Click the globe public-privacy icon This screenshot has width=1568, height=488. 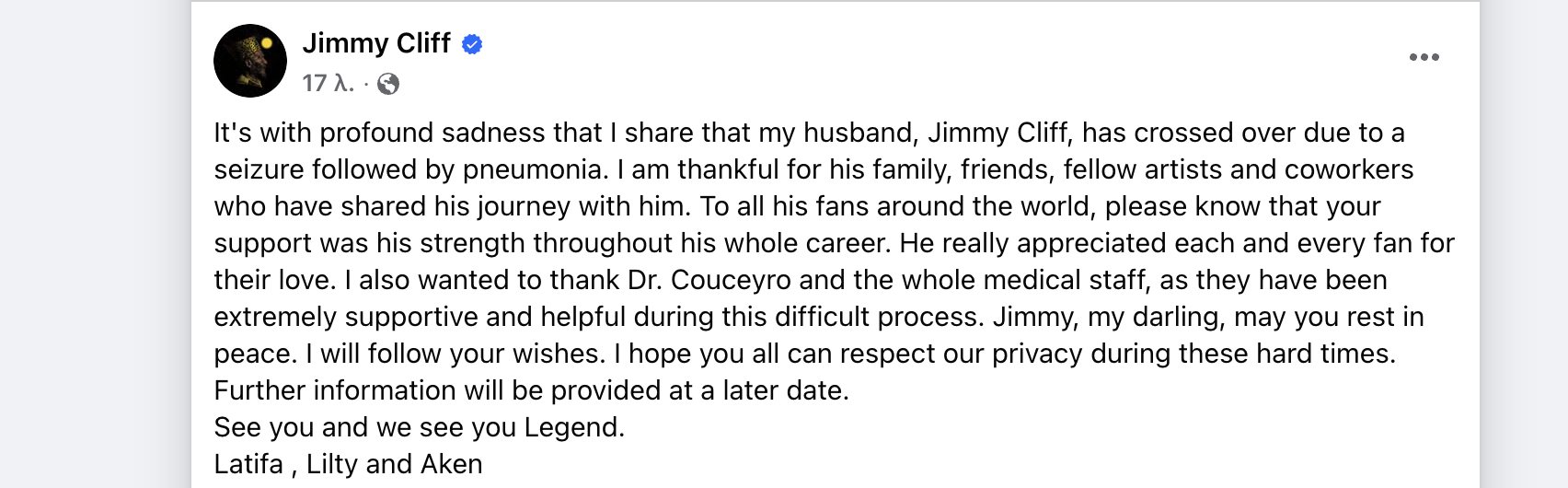[x=388, y=84]
